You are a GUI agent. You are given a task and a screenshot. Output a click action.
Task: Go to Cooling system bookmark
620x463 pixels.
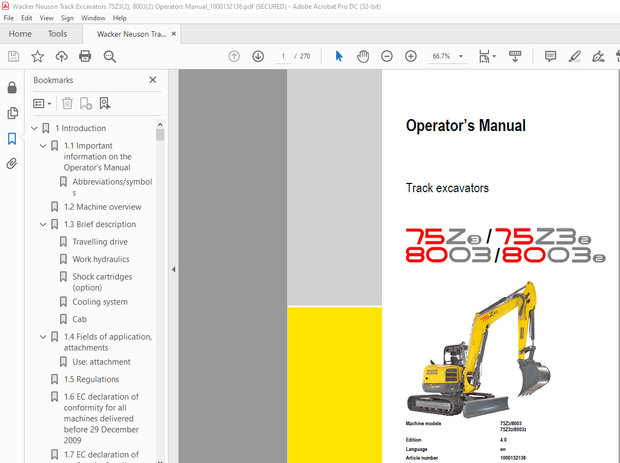(x=100, y=302)
